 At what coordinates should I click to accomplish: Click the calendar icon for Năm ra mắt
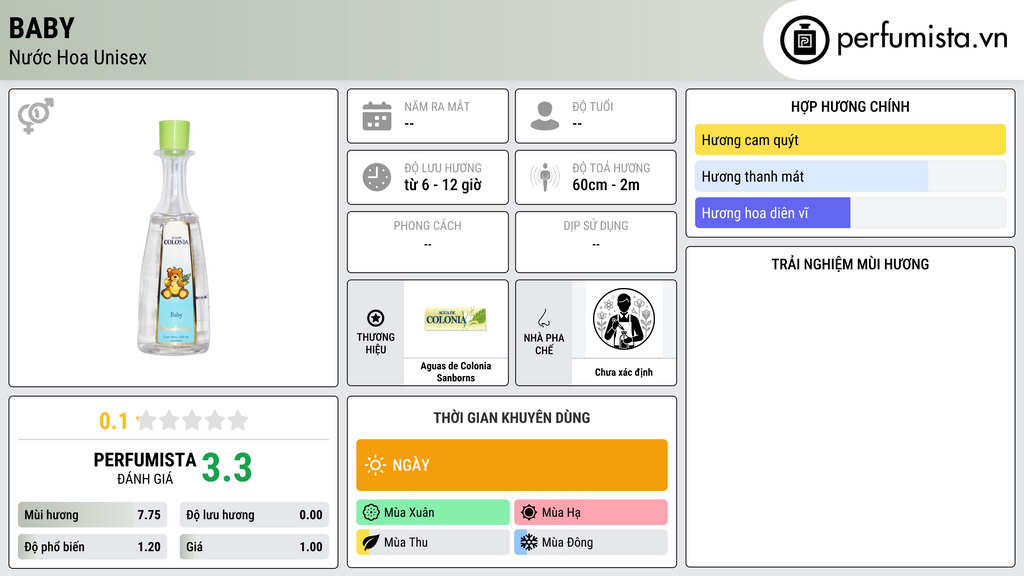377,116
